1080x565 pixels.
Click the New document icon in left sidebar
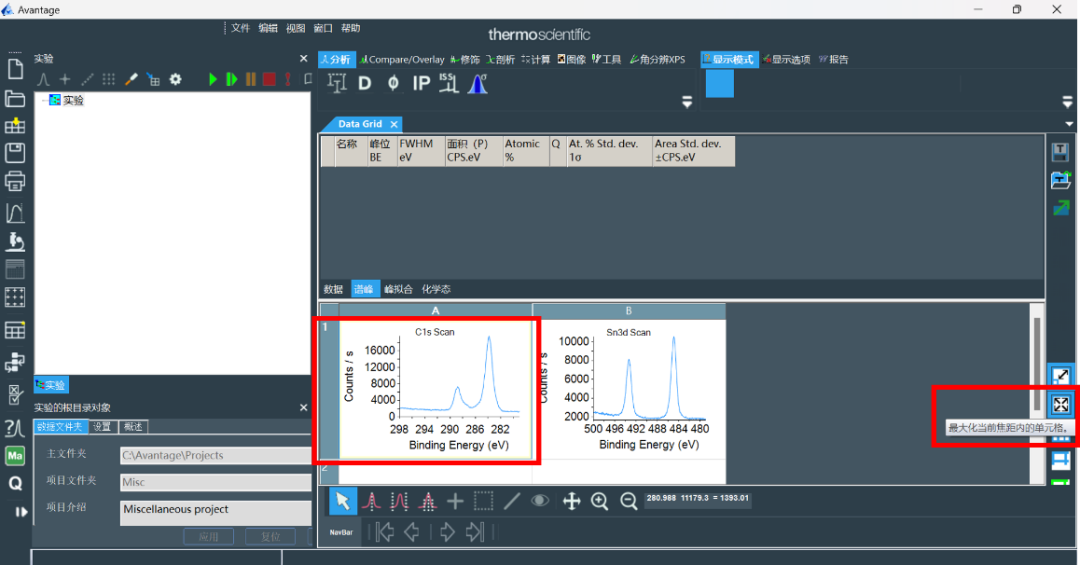15,69
